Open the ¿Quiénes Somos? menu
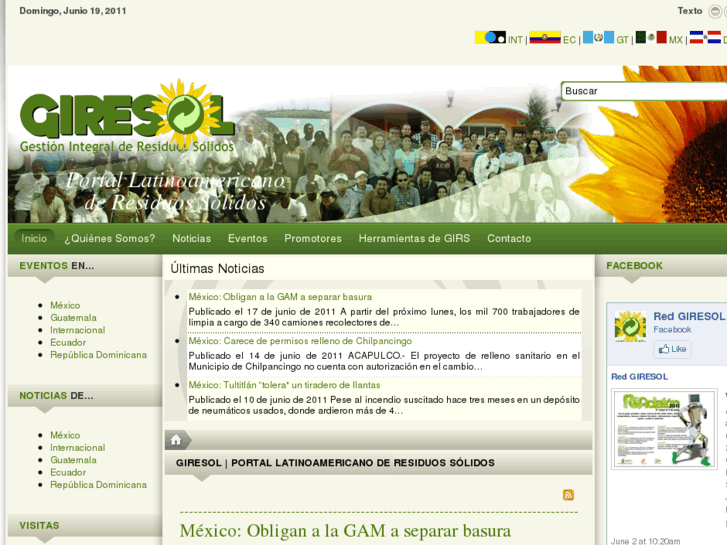The height and width of the screenshot is (545, 727). click(110, 238)
